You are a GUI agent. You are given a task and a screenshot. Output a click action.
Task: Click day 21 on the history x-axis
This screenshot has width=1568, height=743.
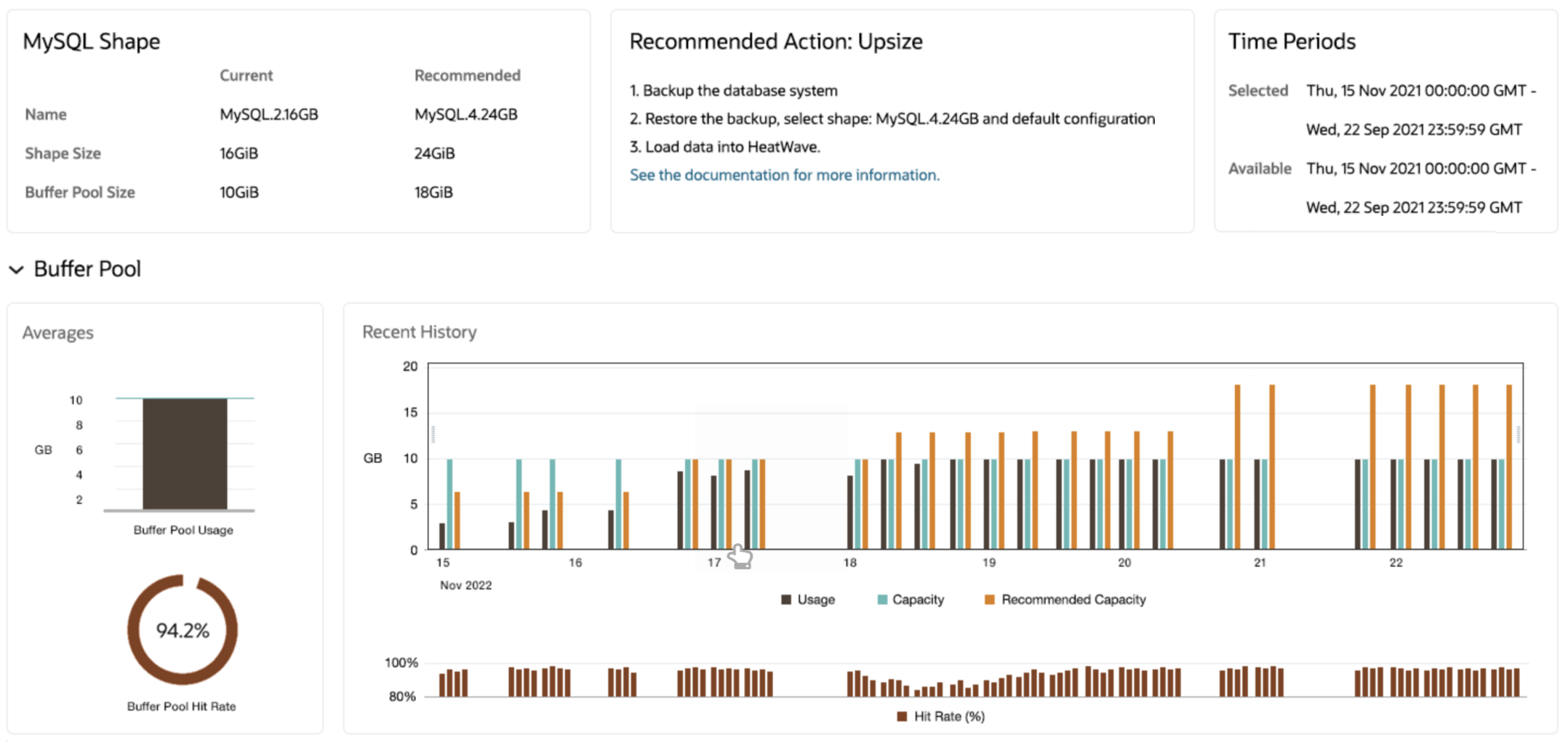(x=1260, y=563)
